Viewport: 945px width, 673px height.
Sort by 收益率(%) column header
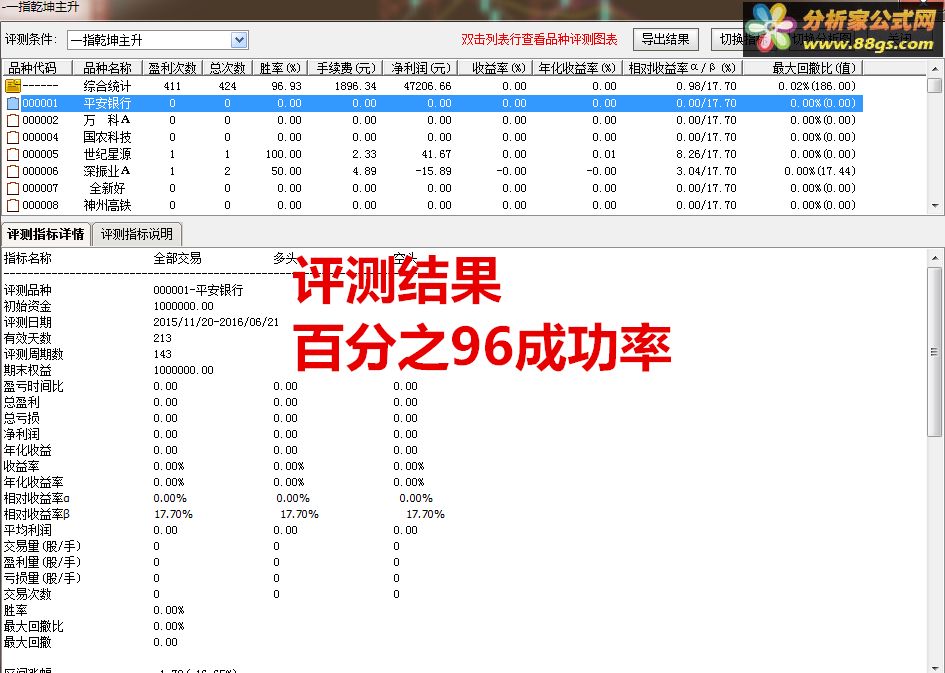click(495, 68)
